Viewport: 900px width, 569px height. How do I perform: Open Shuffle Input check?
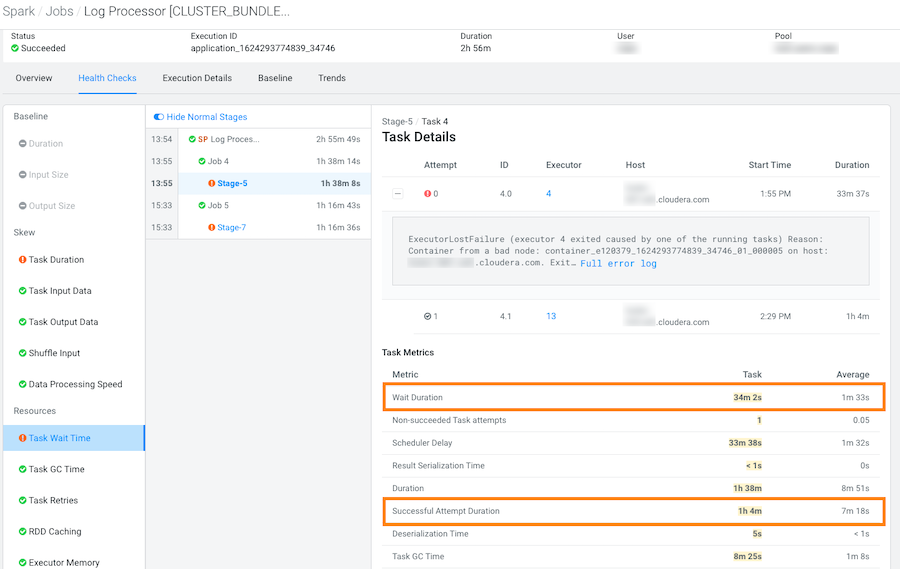(x=54, y=353)
